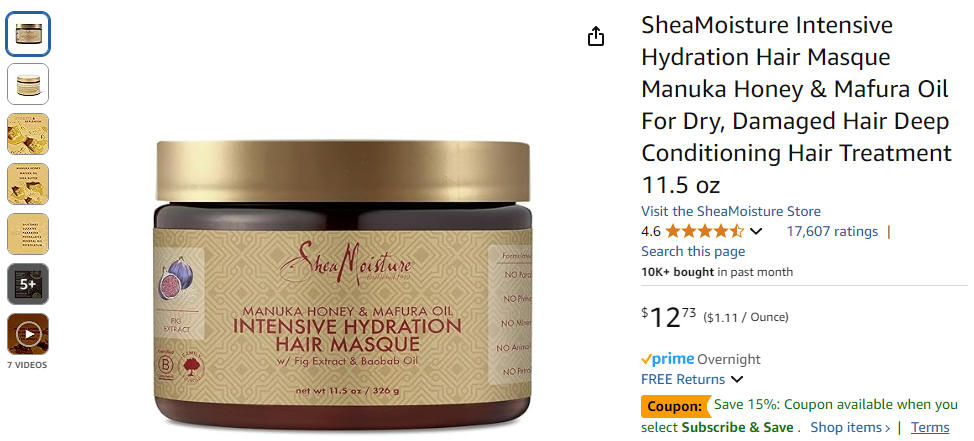Open the fourth Manuka Honey info thumbnail
This screenshot has width=974, height=441.
[x=28, y=184]
